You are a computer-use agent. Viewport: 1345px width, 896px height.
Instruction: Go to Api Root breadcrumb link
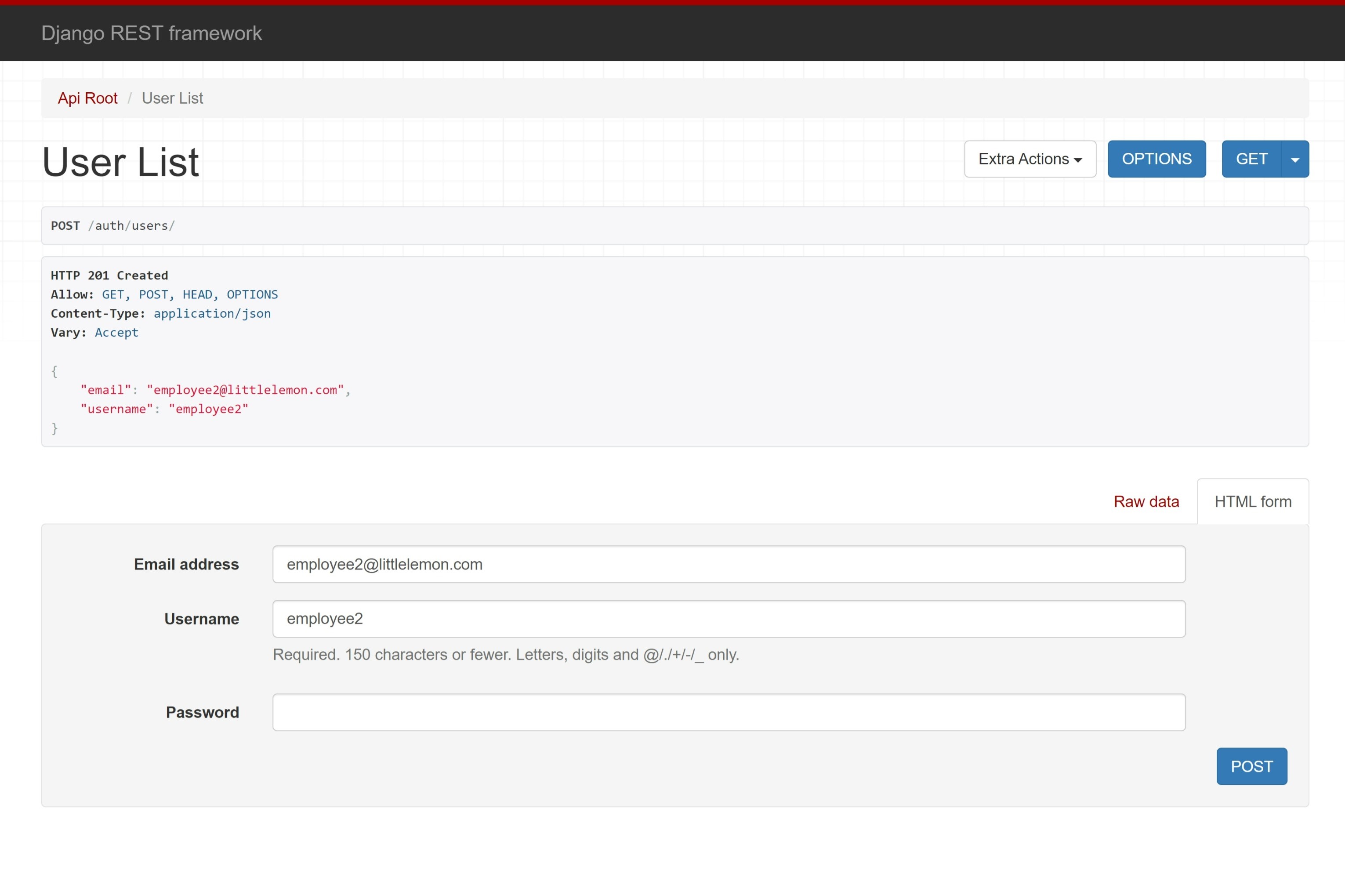click(x=87, y=98)
